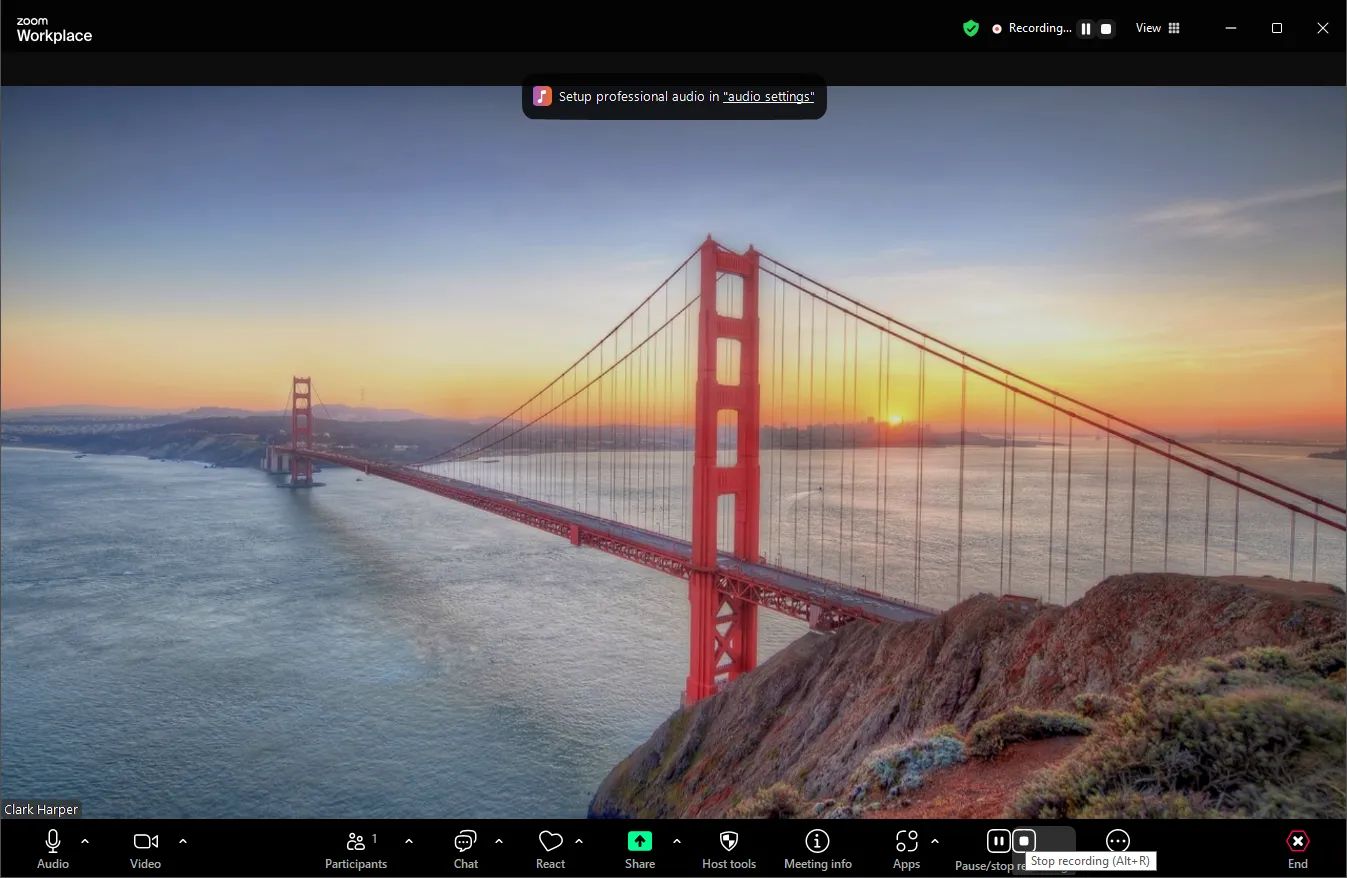Stop recording from top bar
The height and width of the screenshot is (878, 1347).
(x=1106, y=29)
